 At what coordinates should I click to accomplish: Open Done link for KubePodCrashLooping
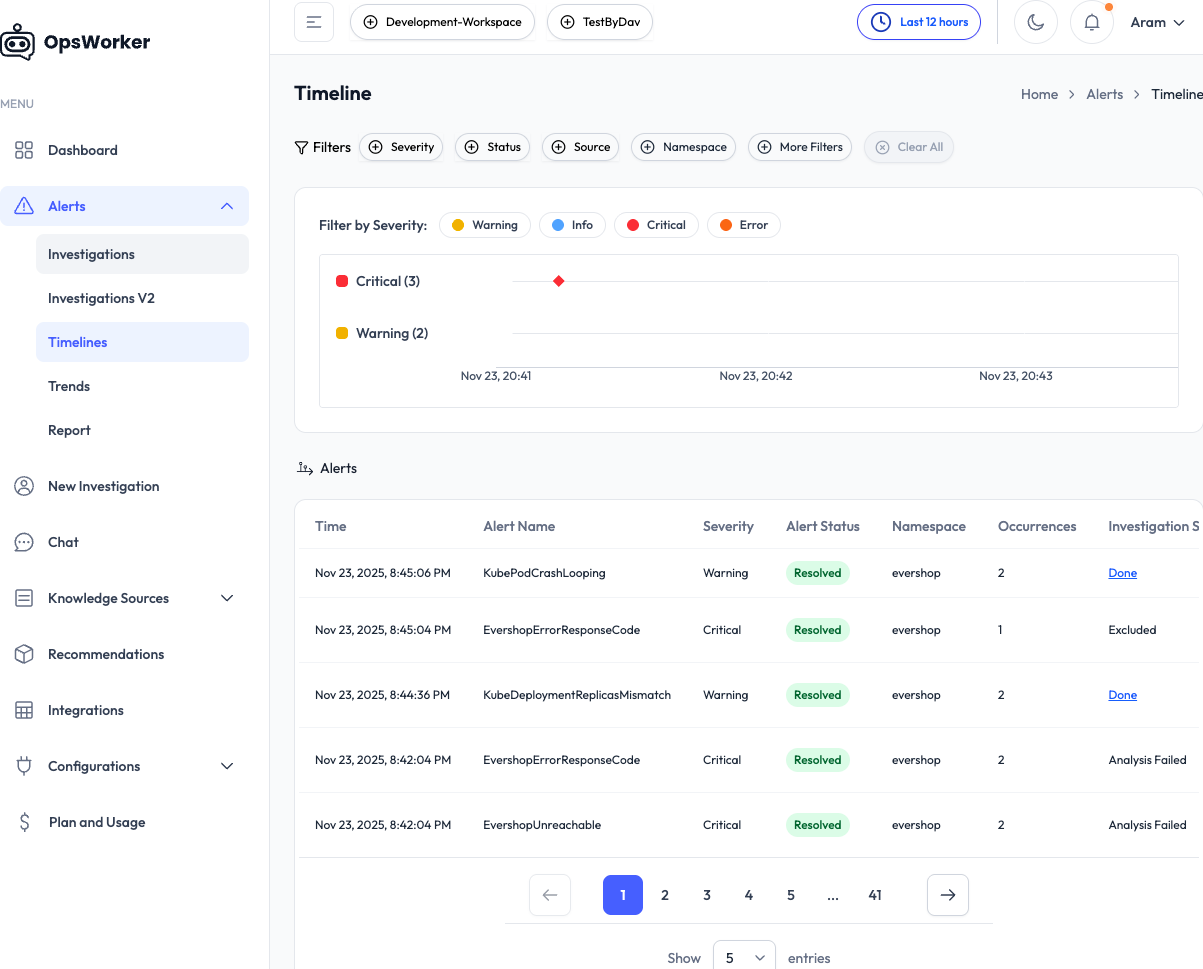click(1122, 573)
